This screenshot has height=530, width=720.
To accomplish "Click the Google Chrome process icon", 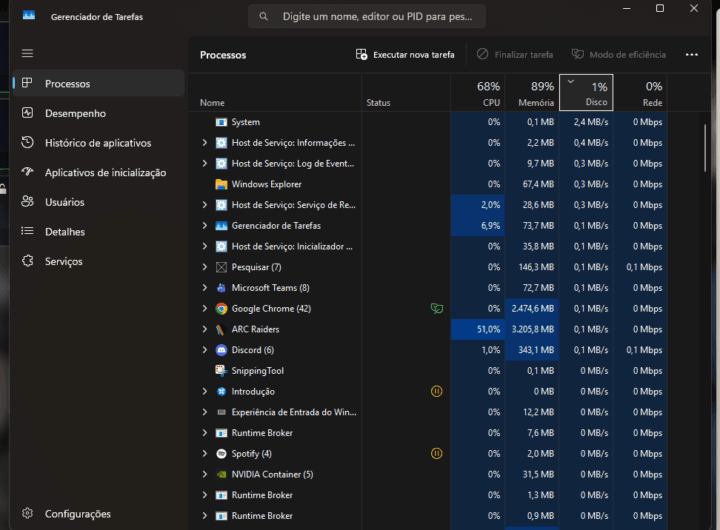I will (221, 309).
